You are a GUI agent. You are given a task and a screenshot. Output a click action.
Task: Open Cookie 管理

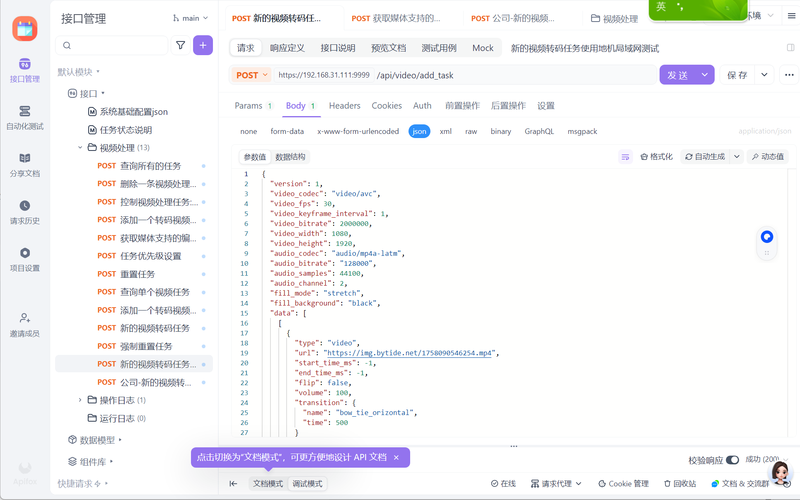(x=623, y=484)
